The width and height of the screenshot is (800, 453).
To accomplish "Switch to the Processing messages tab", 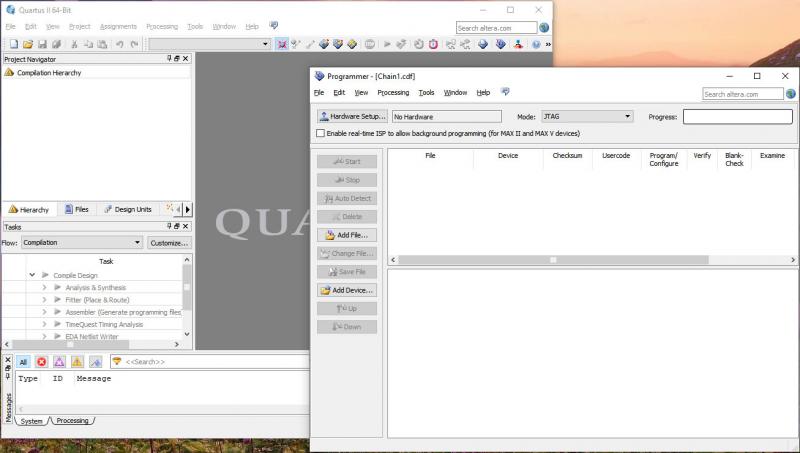I will pos(72,421).
